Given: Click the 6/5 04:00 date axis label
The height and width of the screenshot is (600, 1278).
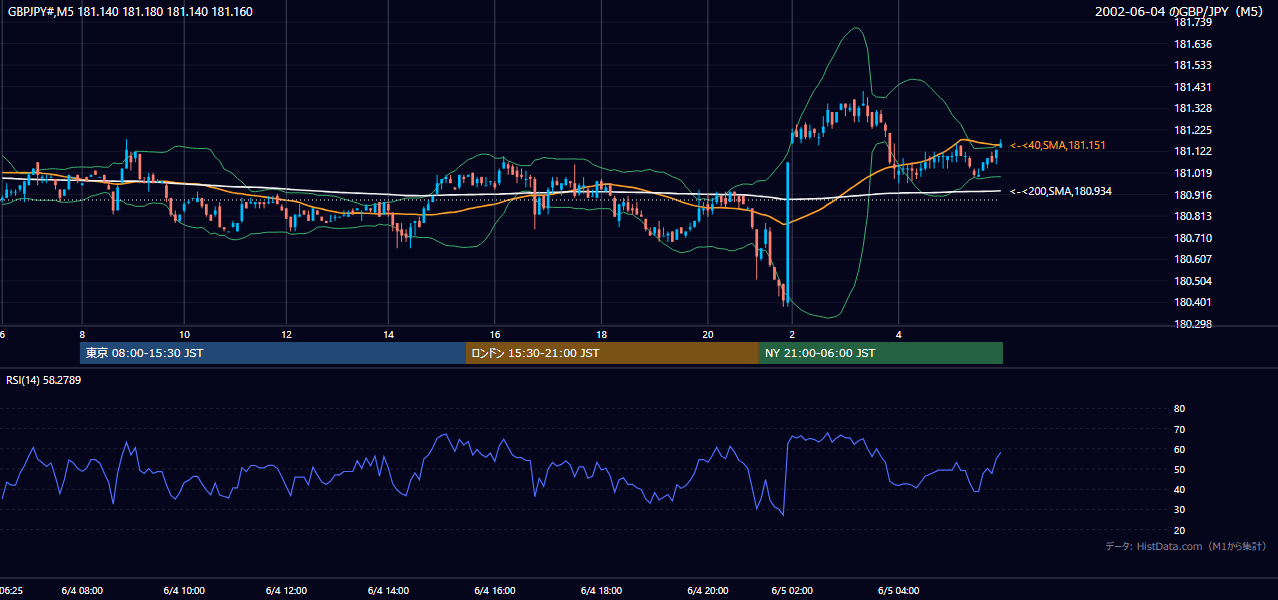Looking at the screenshot, I should (x=898, y=591).
